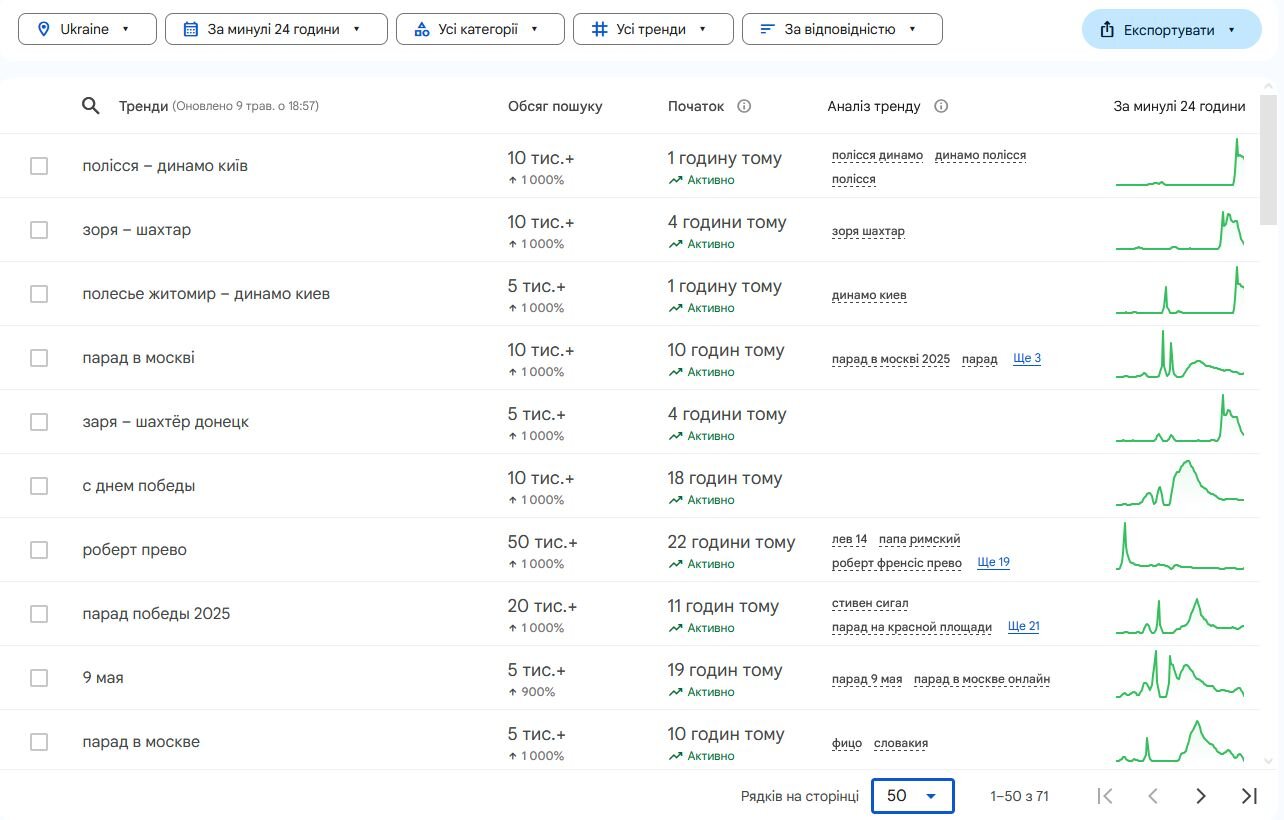Open the Усі тренди filter menu
Image resolution: width=1284 pixels, height=820 pixels.
[x=653, y=29]
